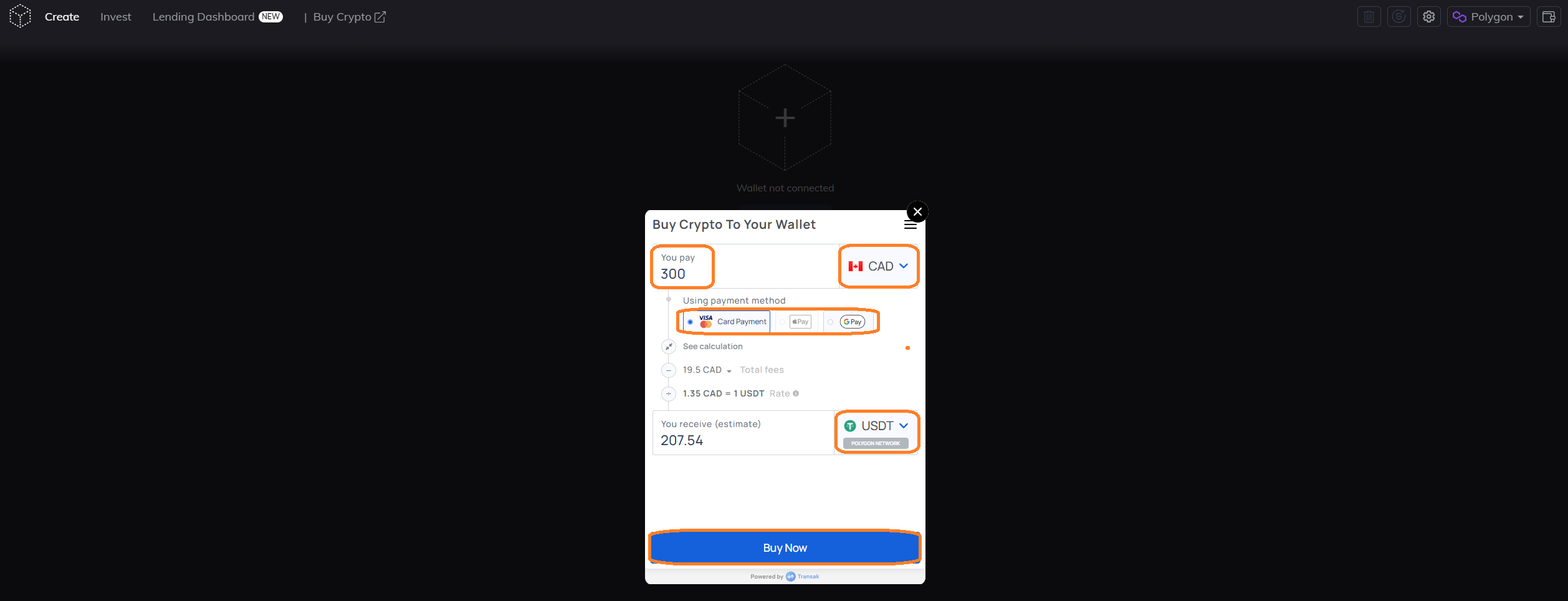Open settings via the gear icon

[1429, 17]
